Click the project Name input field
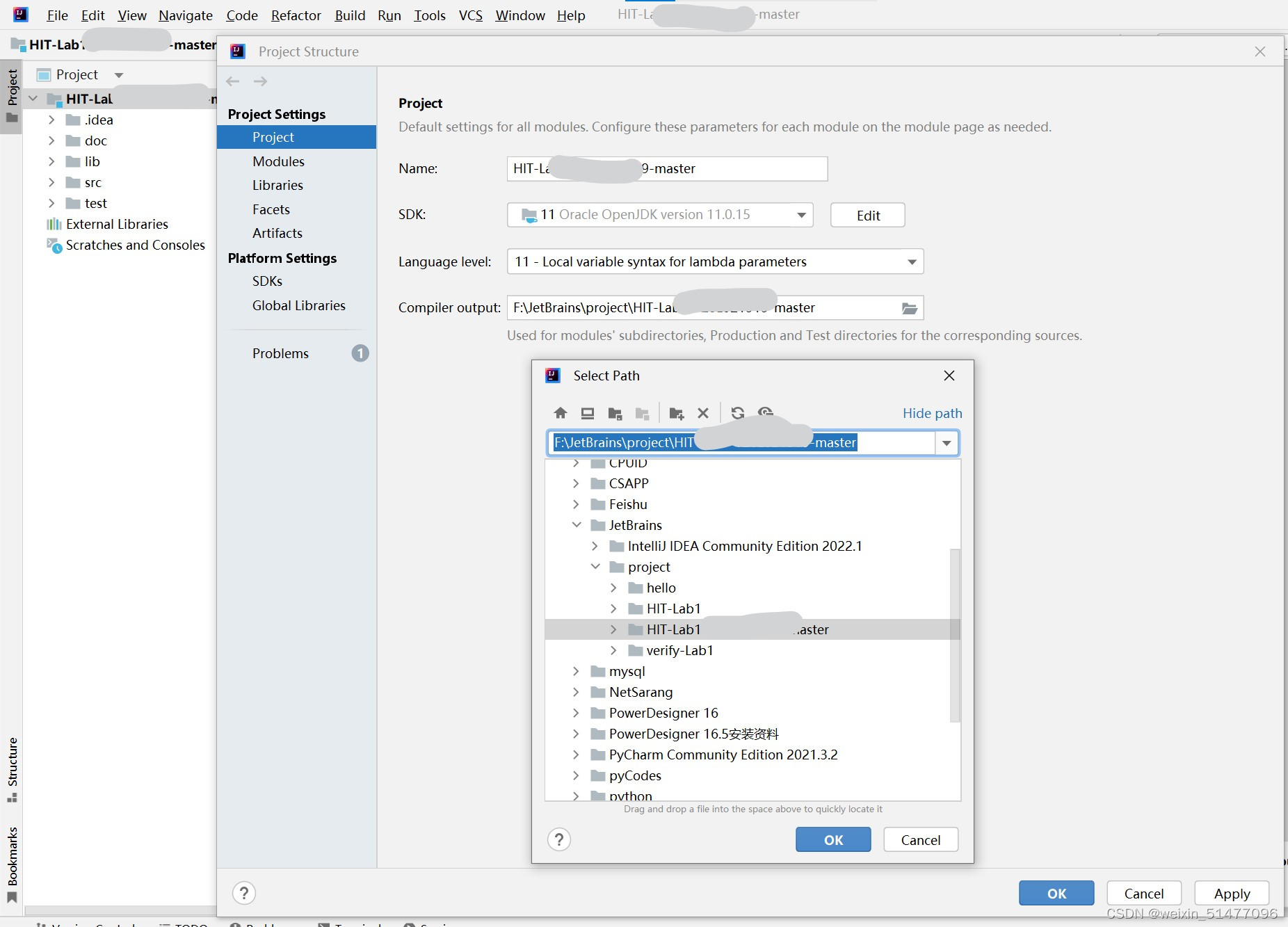Screen dimensions: 1288x927 pyautogui.click(x=667, y=169)
